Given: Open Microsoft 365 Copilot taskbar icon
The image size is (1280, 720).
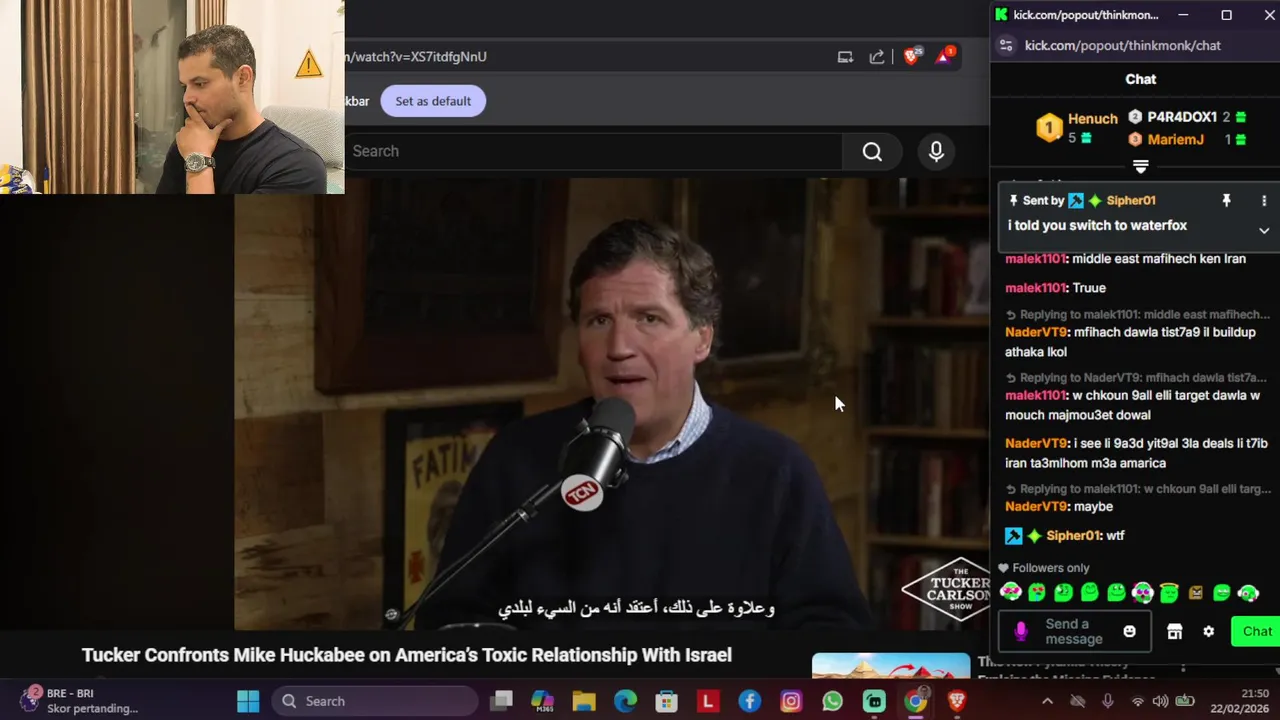Looking at the screenshot, I should [542, 701].
